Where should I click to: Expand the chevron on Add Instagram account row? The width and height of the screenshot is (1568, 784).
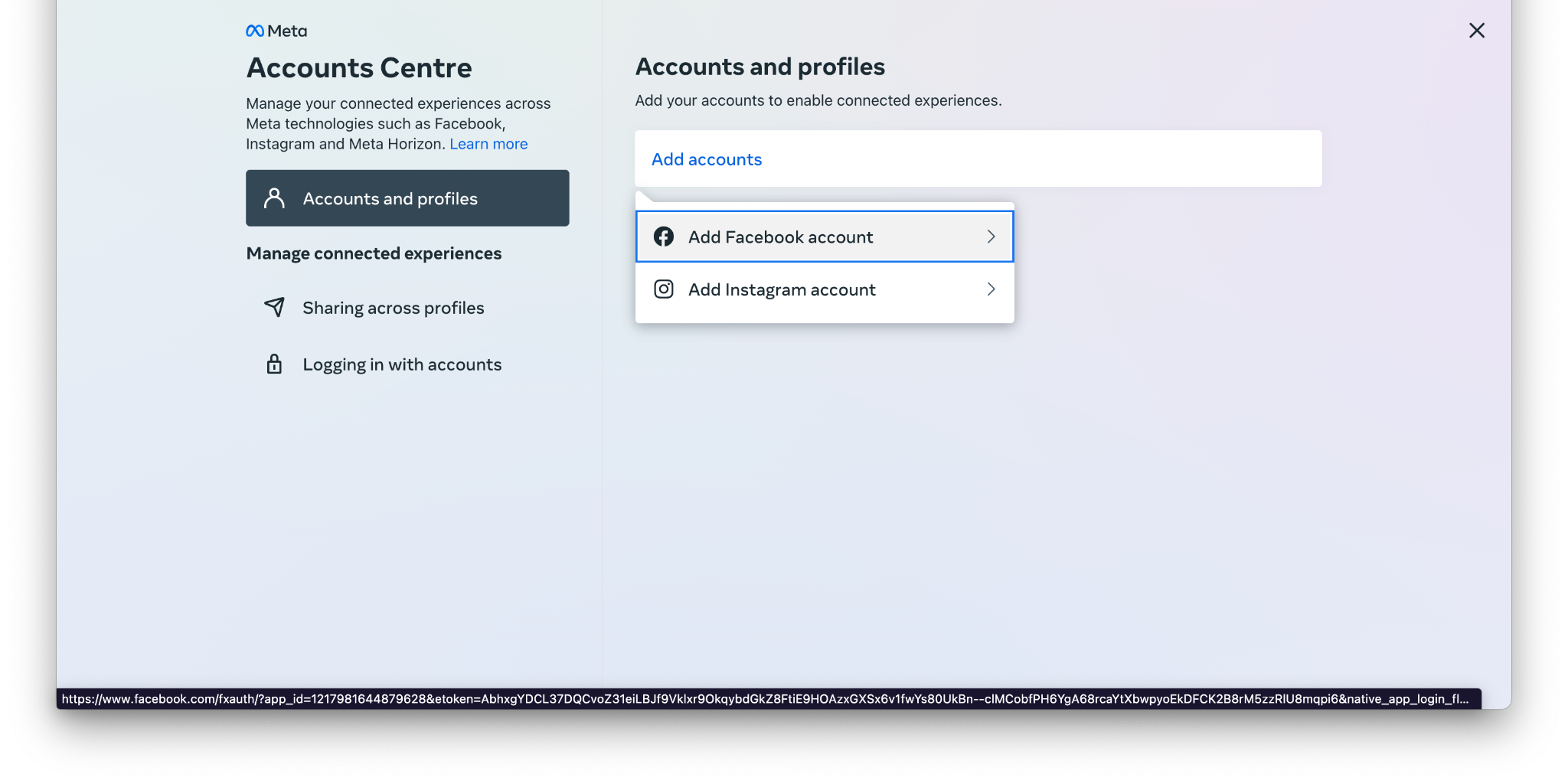[x=991, y=289]
